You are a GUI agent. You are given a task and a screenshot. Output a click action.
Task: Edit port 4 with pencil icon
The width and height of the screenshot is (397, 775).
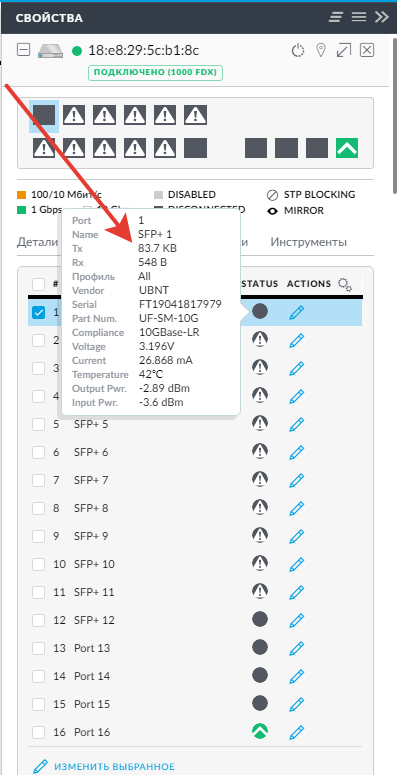coord(296,396)
